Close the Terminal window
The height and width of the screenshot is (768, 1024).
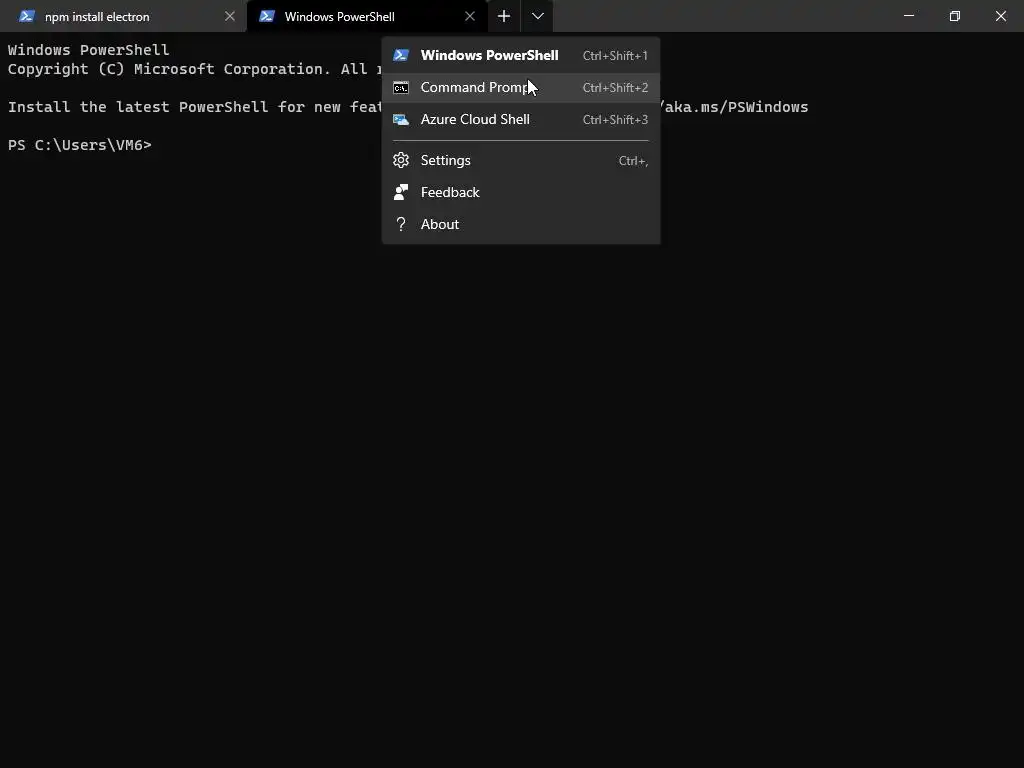(x=1000, y=16)
